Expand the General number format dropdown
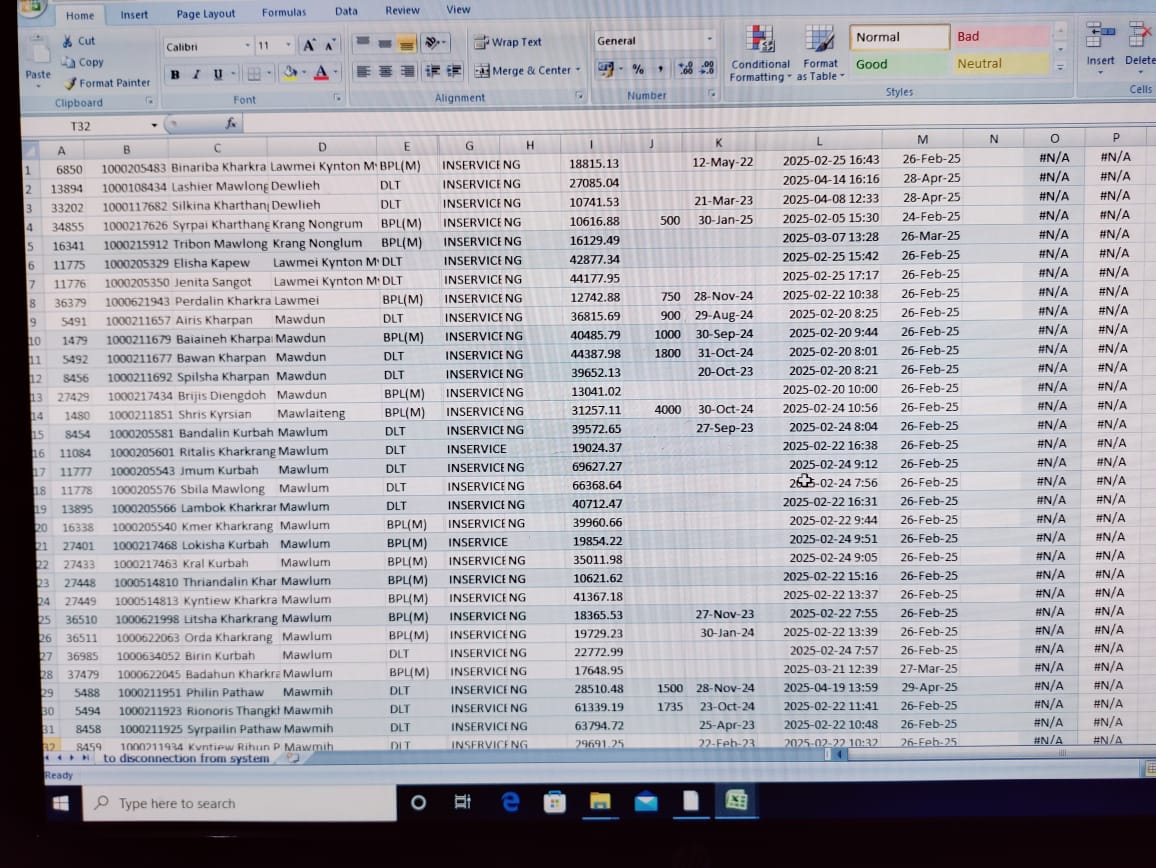The height and width of the screenshot is (868, 1156). point(709,41)
